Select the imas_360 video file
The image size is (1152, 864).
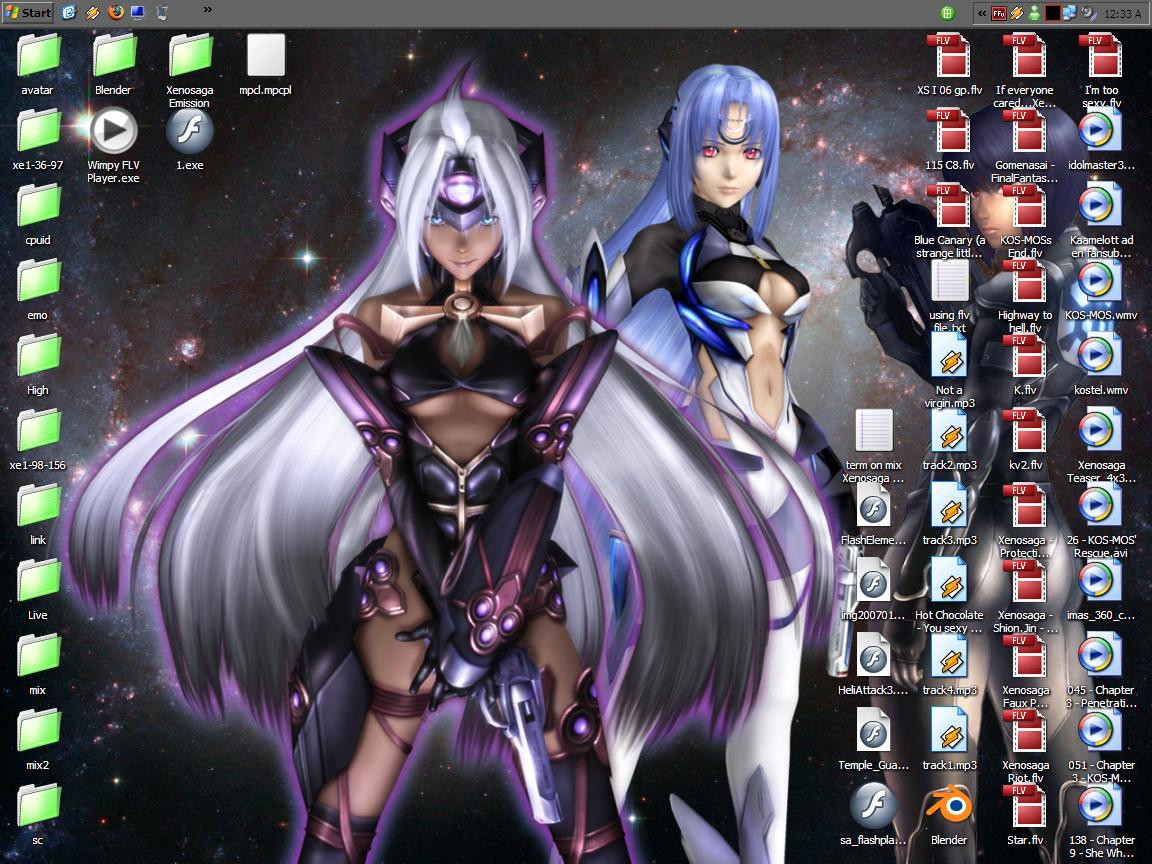pyautogui.click(x=1101, y=590)
